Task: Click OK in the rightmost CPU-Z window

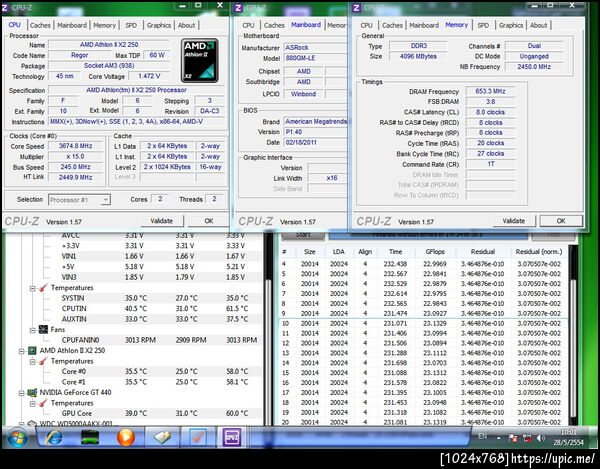Action: click(561, 221)
